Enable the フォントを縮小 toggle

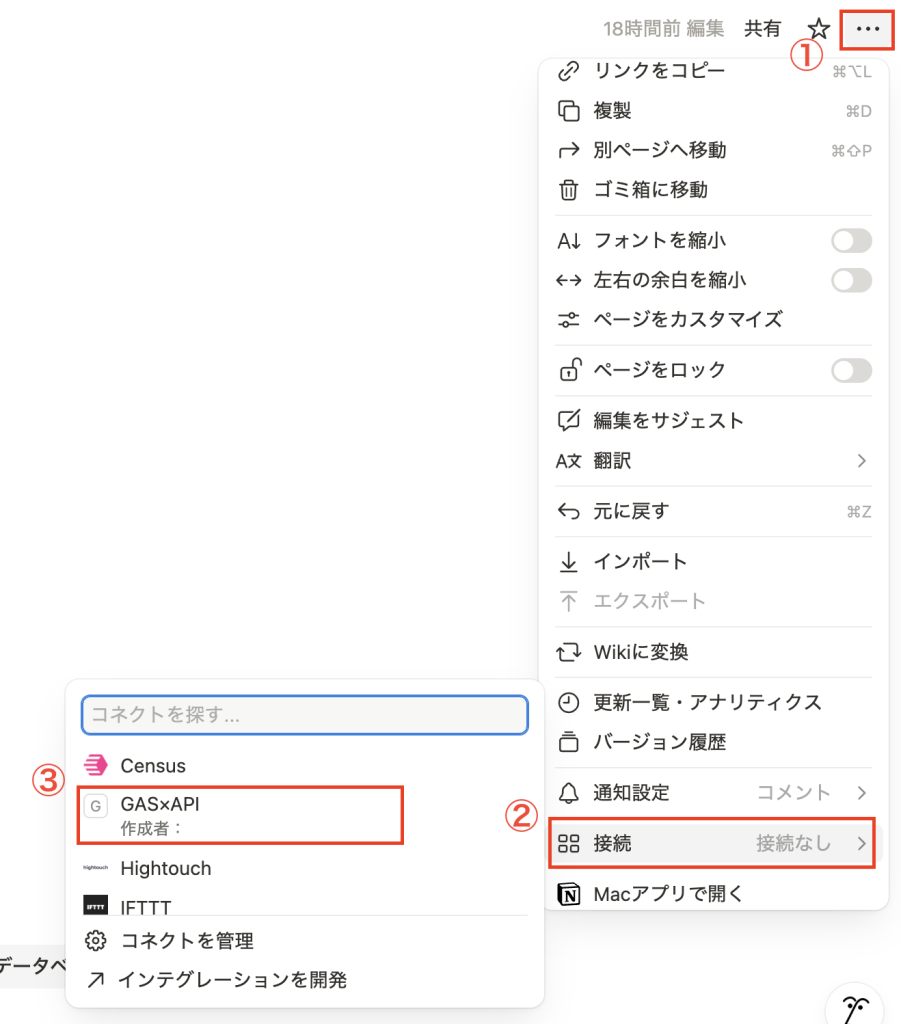851,241
